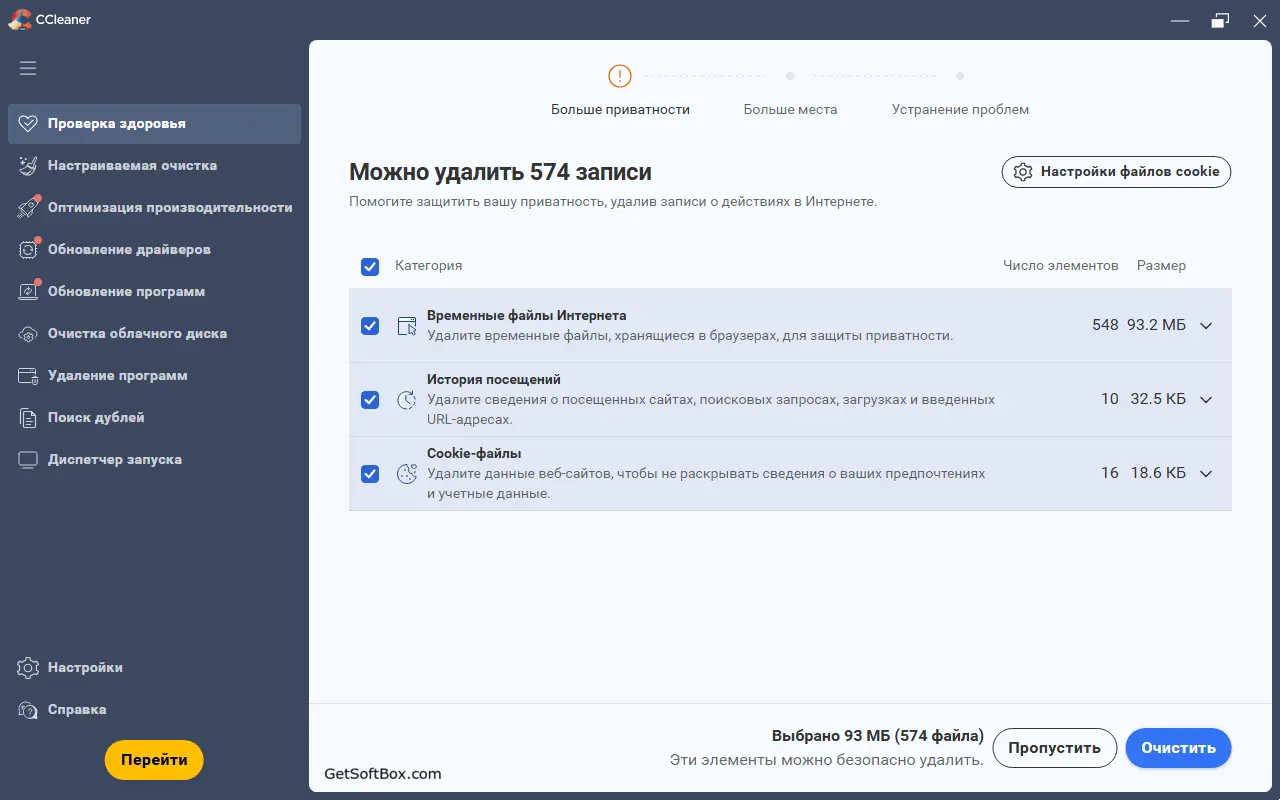
Task: Toggle the Cookie-файлы checkbox
Action: [370, 474]
